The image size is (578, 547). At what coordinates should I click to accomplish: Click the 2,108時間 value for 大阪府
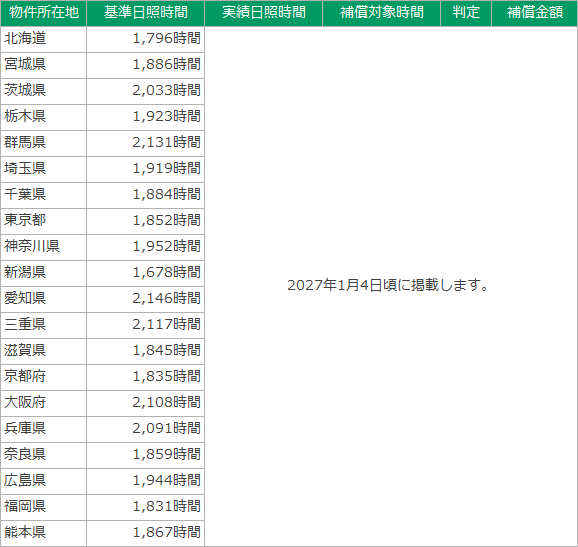coord(146,403)
